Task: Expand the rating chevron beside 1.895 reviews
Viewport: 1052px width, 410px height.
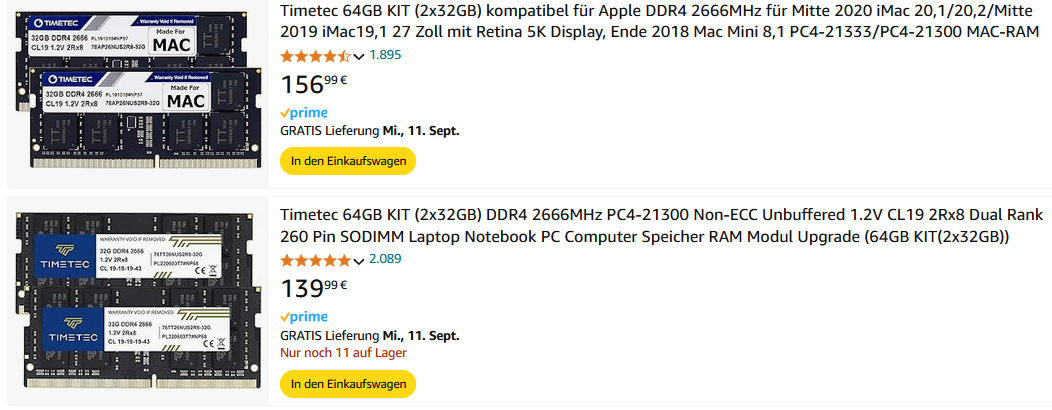Action: point(359,56)
